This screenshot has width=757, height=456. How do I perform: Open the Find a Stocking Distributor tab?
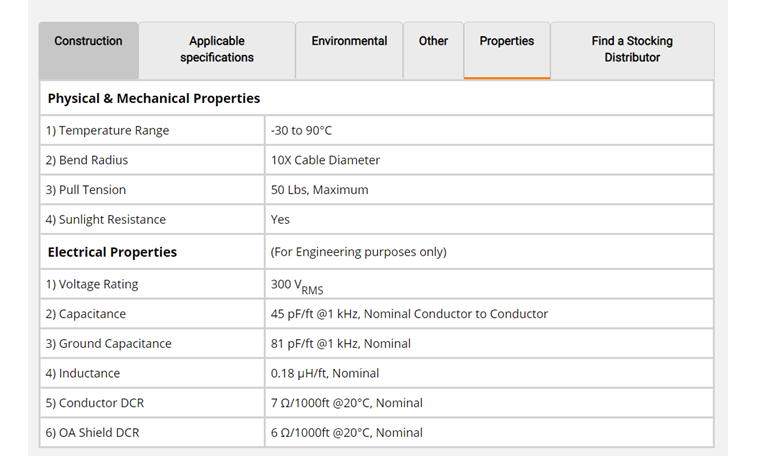coord(632,50)
